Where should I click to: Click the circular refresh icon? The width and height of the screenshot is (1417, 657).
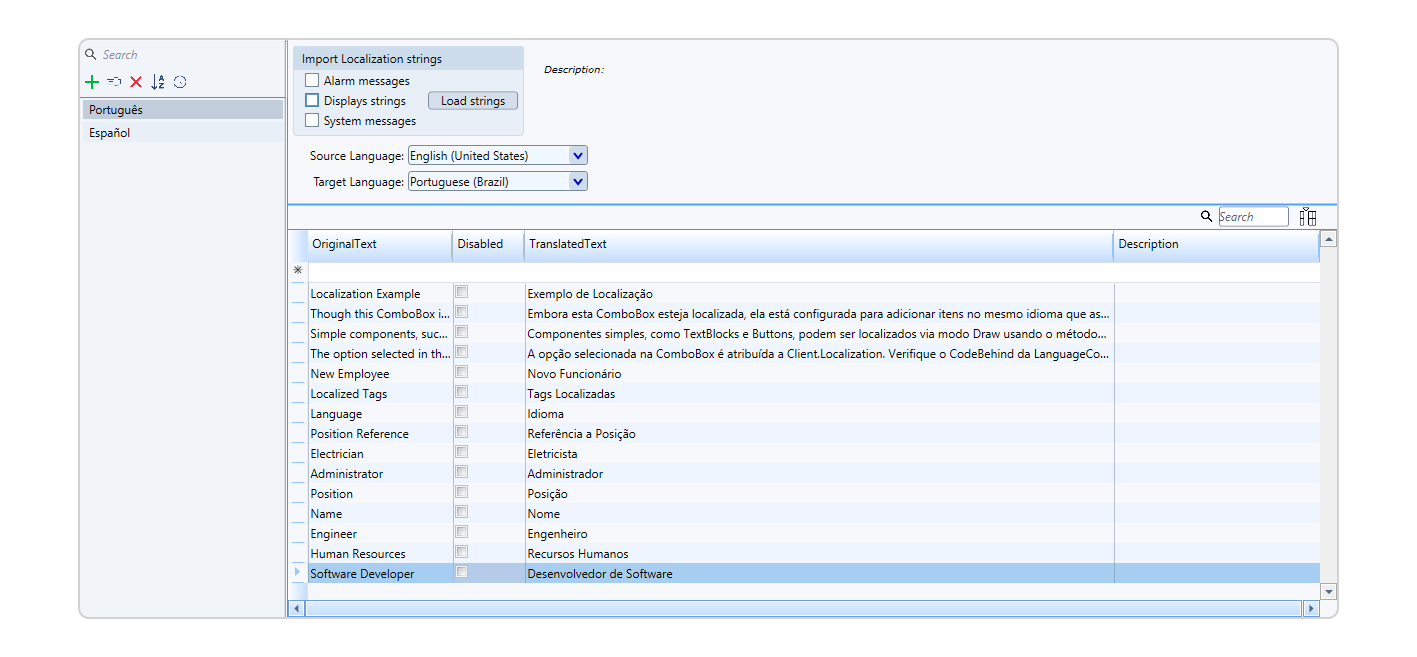coord(180,82)
